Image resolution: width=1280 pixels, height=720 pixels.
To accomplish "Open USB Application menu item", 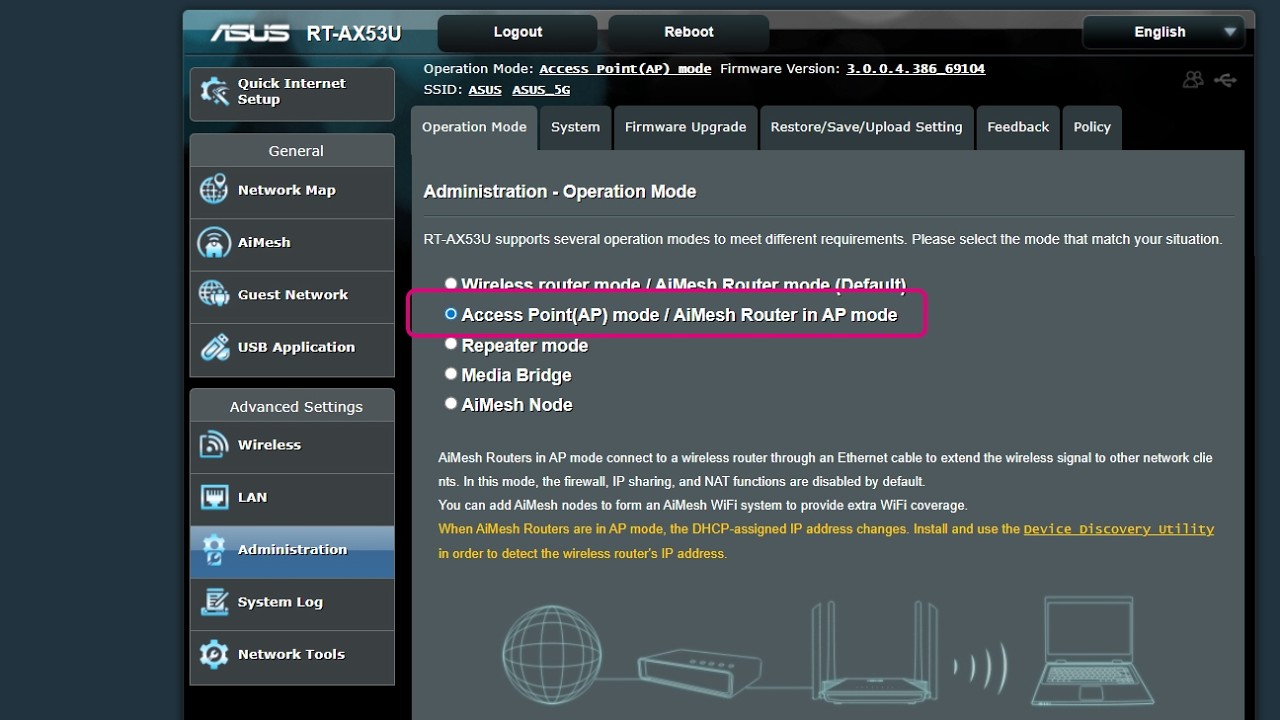I will [x=292, y=349].
